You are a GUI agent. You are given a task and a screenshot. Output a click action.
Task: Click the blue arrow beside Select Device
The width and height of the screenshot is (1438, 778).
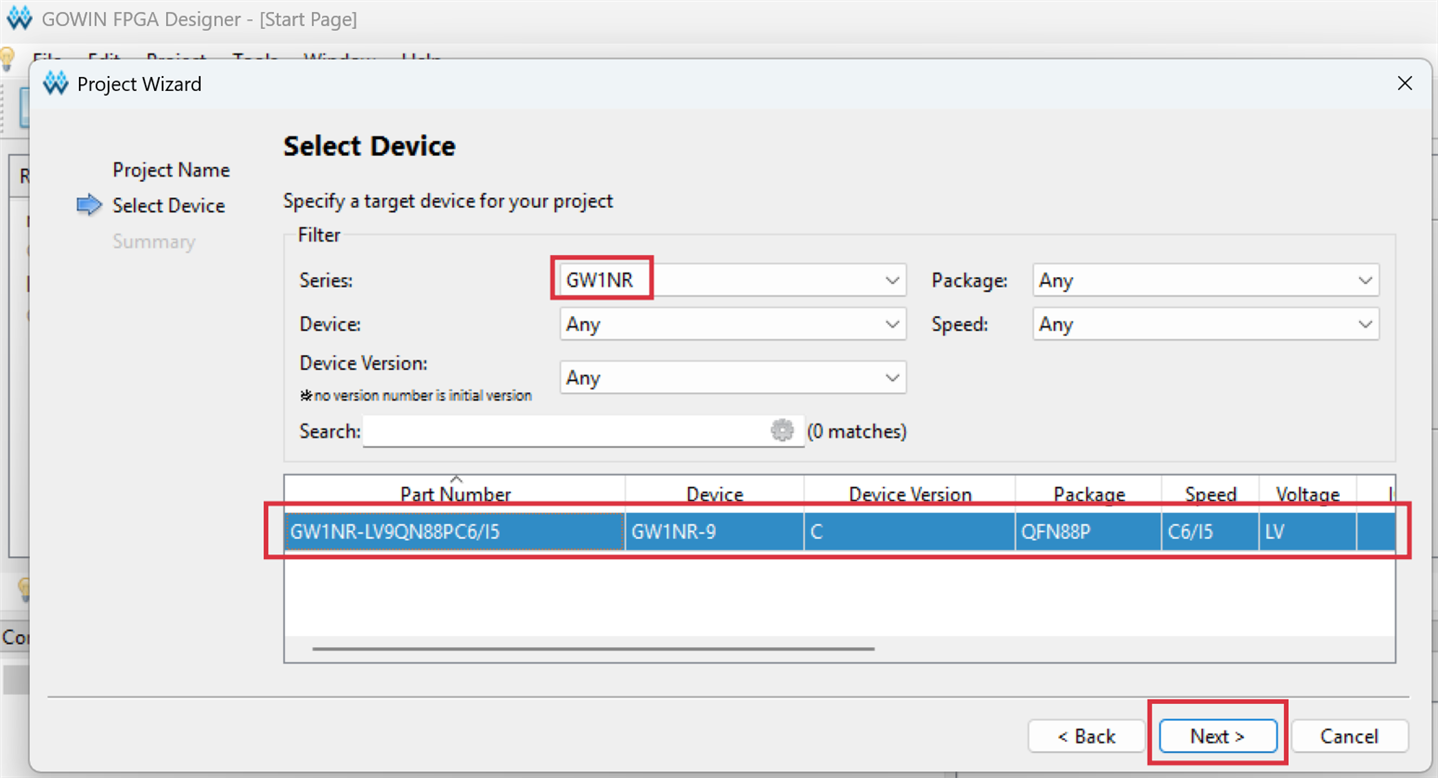90,205
